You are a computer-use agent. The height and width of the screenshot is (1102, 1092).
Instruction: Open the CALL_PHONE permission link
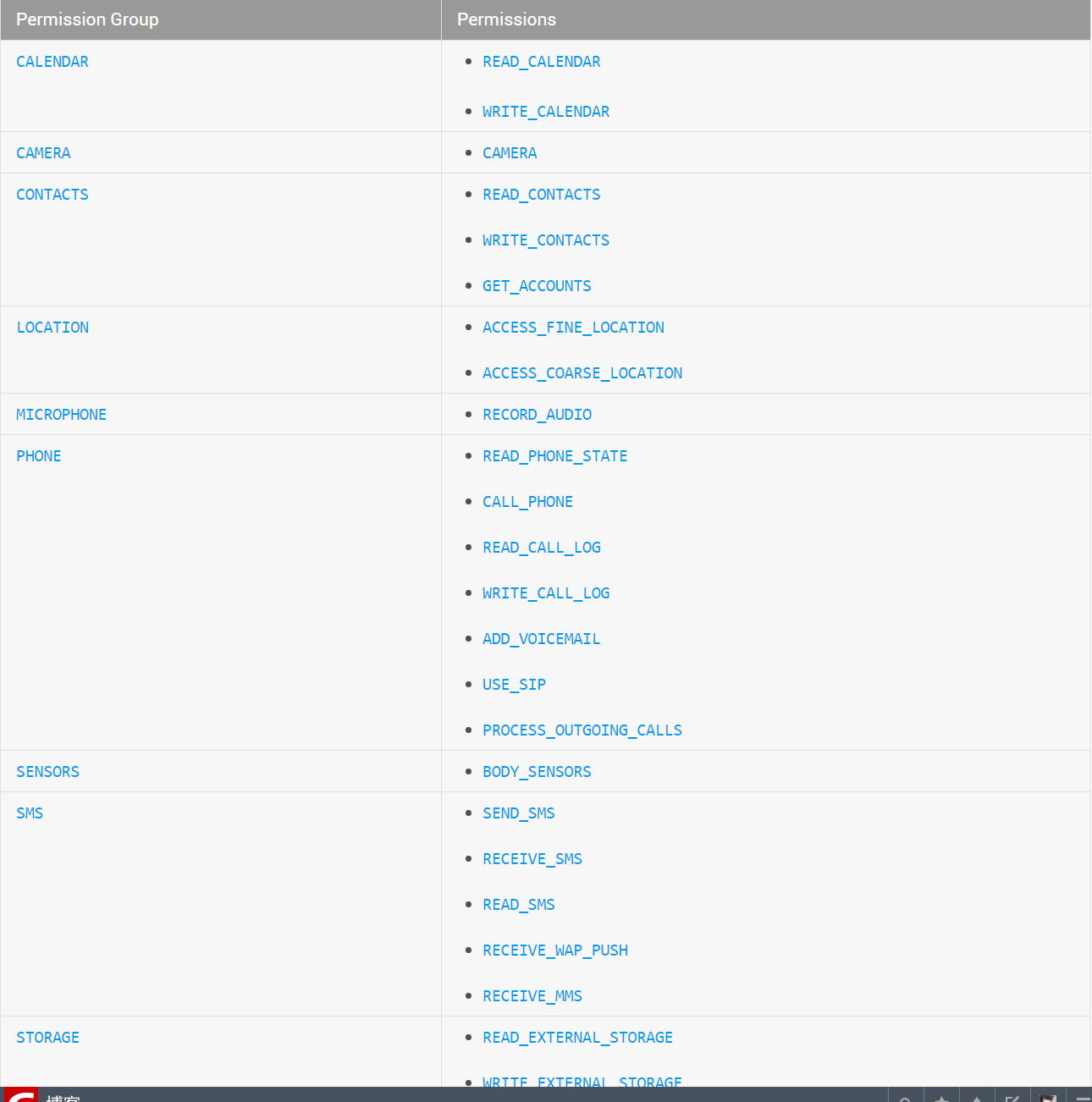527,502
